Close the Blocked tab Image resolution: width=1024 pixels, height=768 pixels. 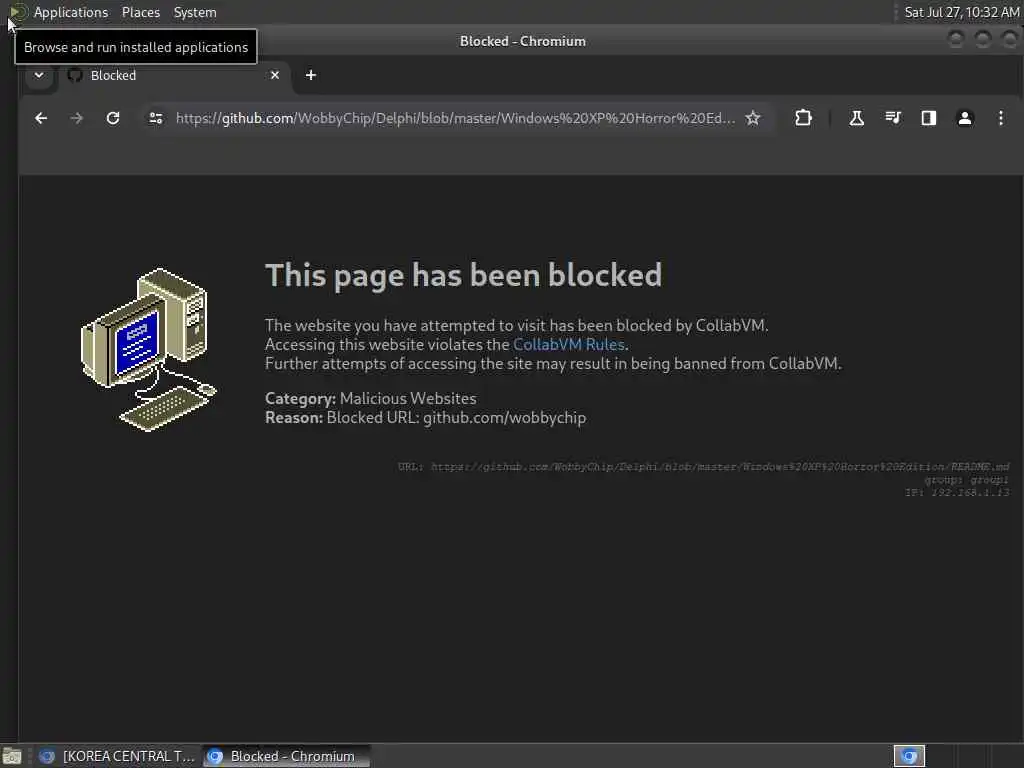tap(275, 75)
